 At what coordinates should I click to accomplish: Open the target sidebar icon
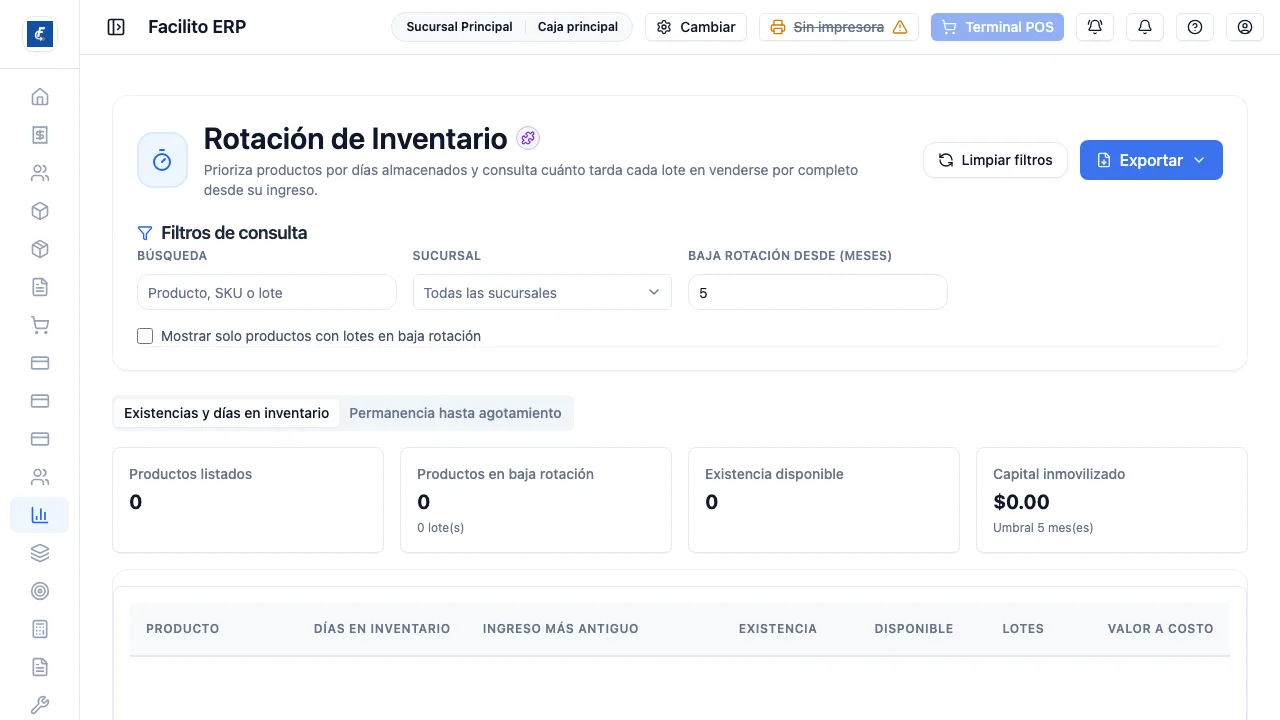[40, 591]
